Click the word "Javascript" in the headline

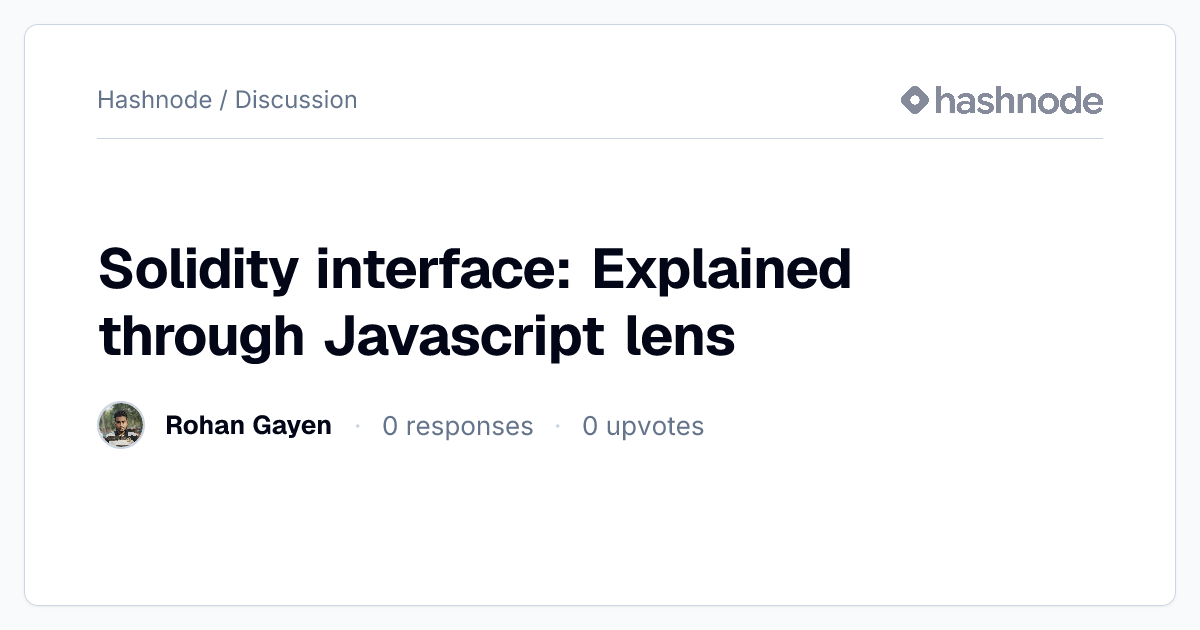pos(464,336)
